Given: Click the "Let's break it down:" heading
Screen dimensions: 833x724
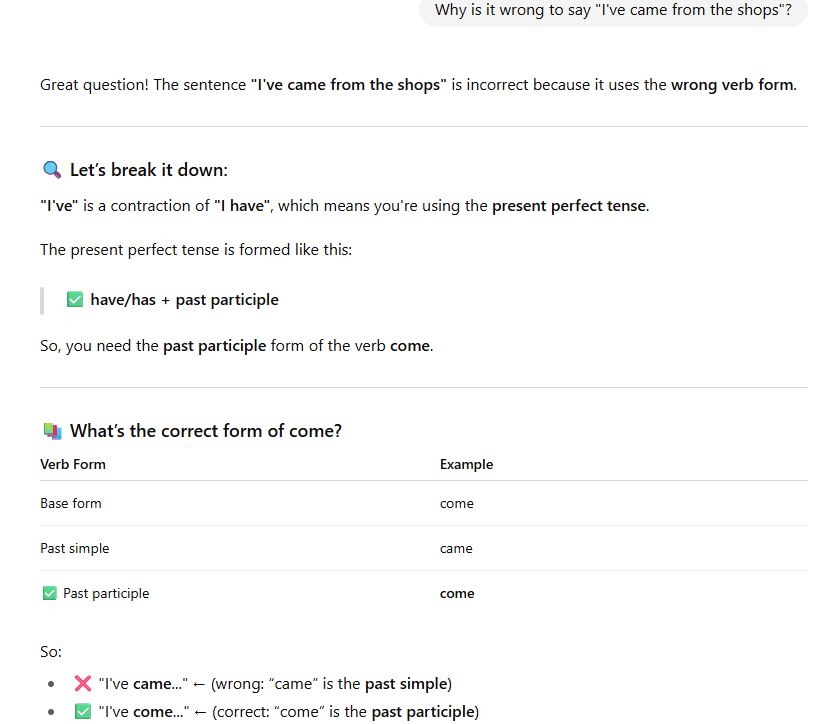Looking at the screenshot, I should 149,170.
